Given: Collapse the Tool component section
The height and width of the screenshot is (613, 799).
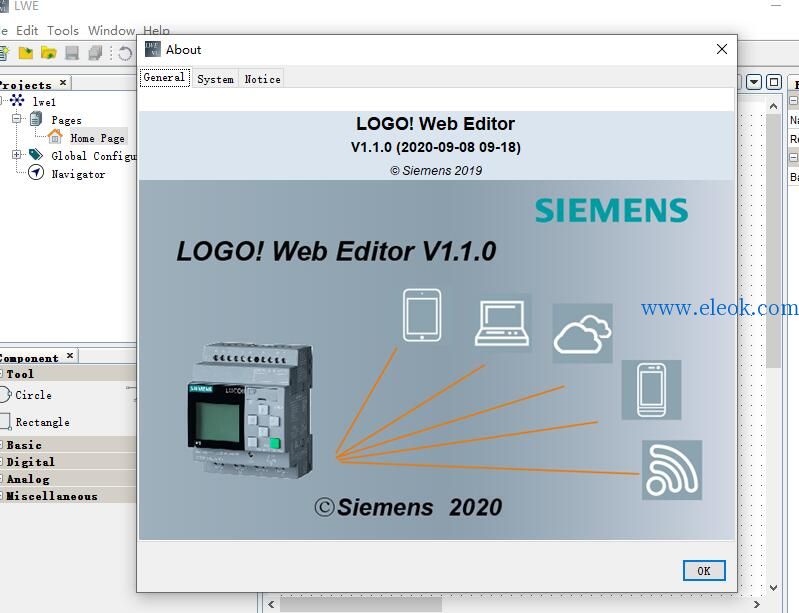Looking at the screenshot, I should point(2,374).
